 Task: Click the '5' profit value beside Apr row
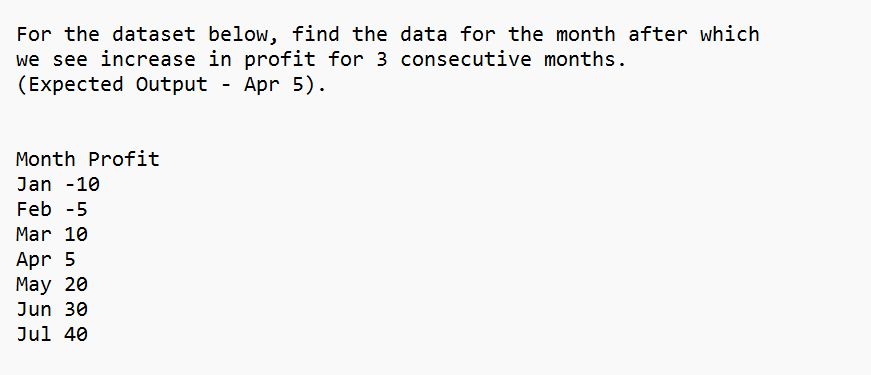[x=70, y=259]
